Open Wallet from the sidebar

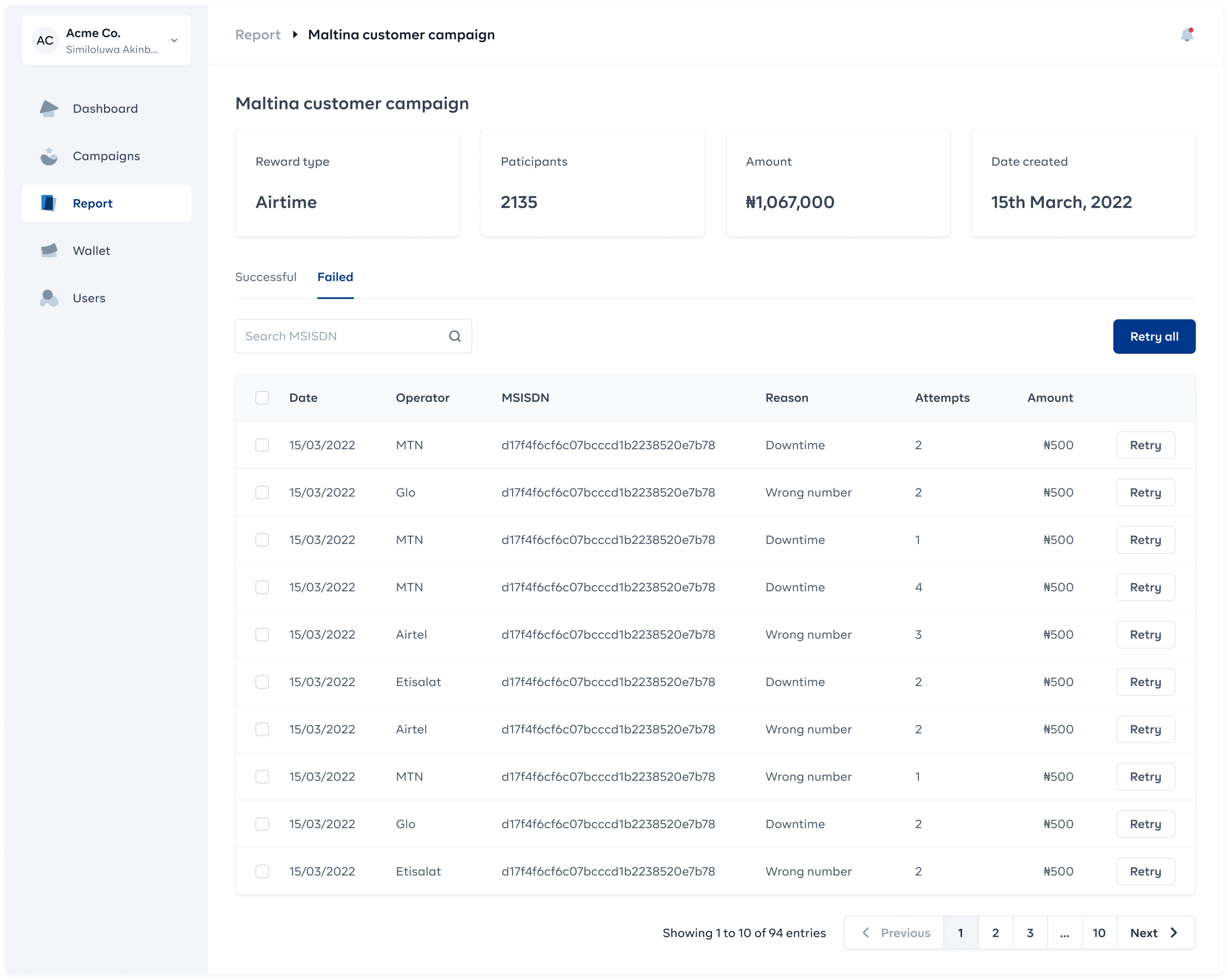pyautogui.click(x=107, y=250)
